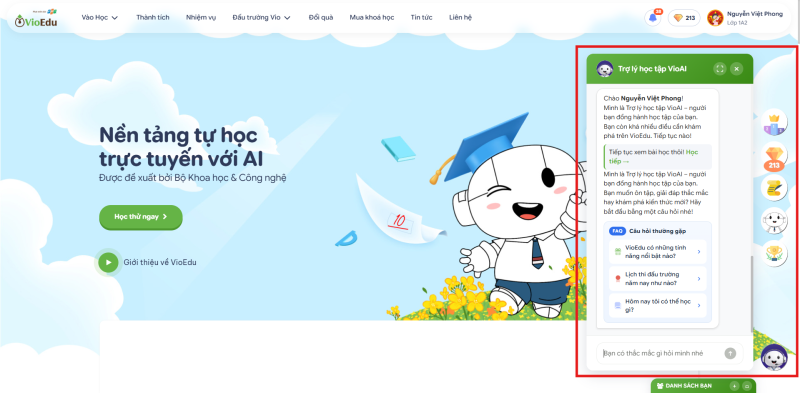Open FAQ: VioEdu có những tính năng nổi bật nào
This screenshot has width=800, height=393.
point(657,252)
